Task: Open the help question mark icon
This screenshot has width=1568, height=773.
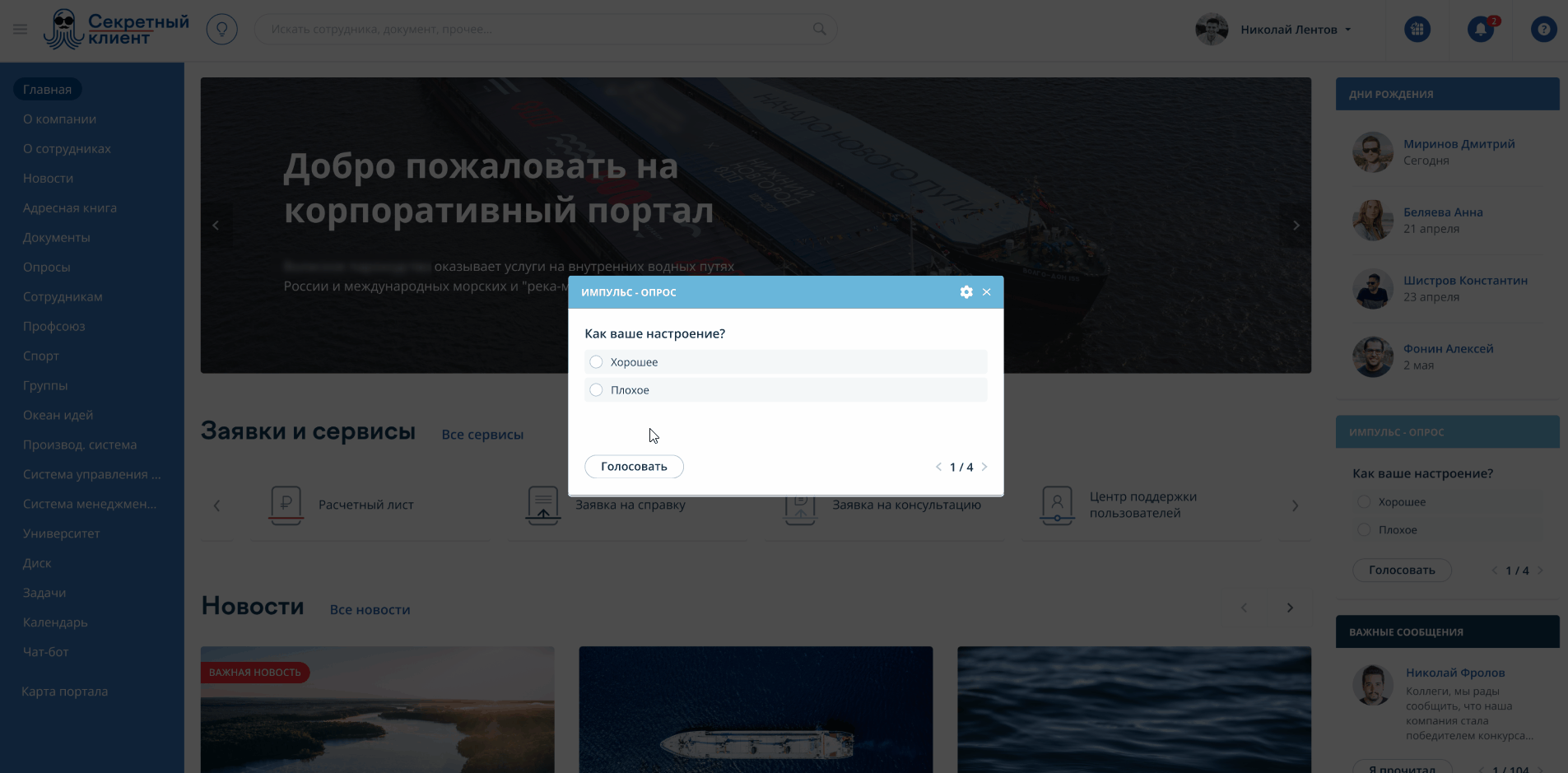Action: pos(1543,30)
